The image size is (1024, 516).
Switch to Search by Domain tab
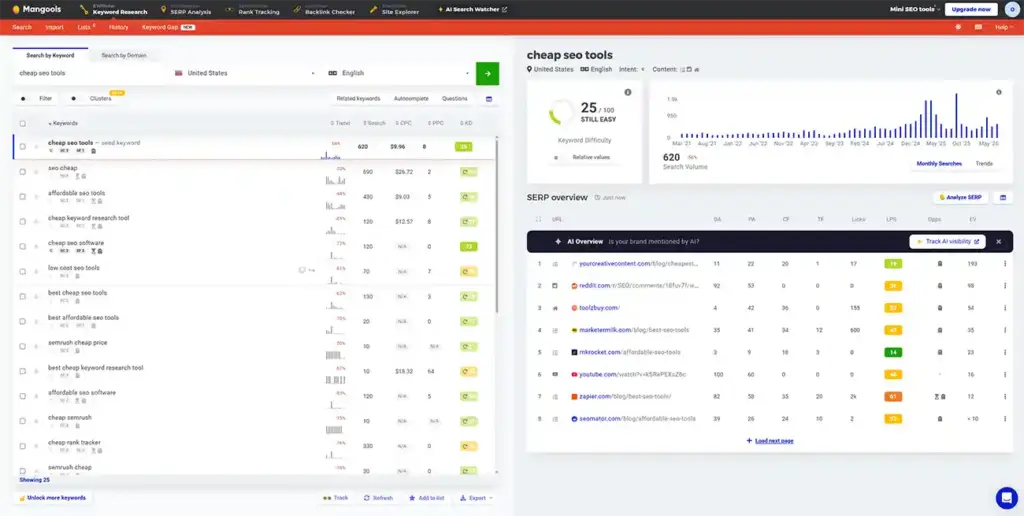coord(124,56)
